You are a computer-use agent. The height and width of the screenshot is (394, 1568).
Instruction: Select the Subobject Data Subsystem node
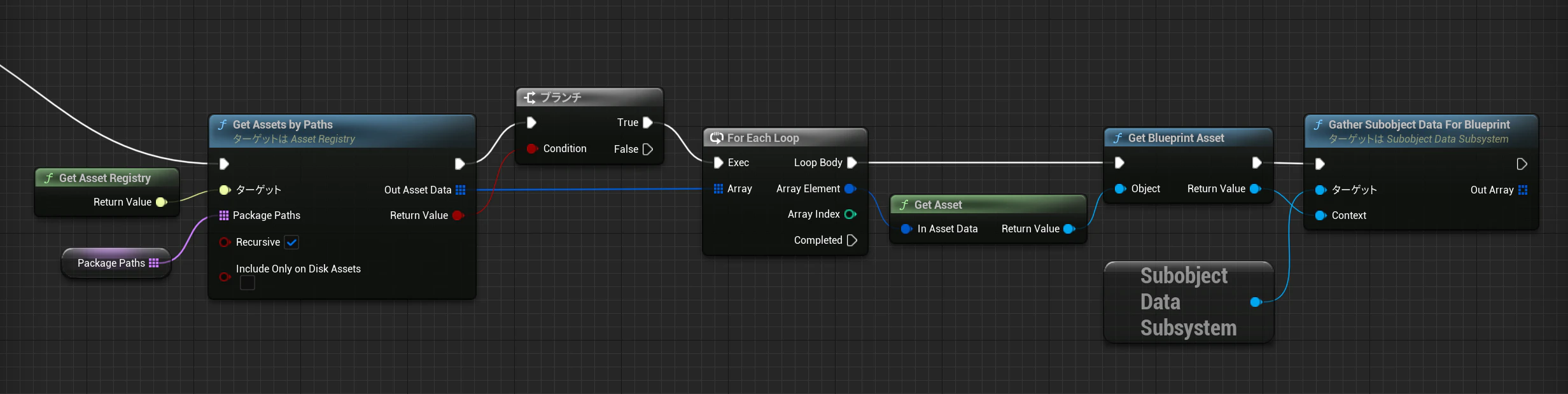click(1187, 302)
